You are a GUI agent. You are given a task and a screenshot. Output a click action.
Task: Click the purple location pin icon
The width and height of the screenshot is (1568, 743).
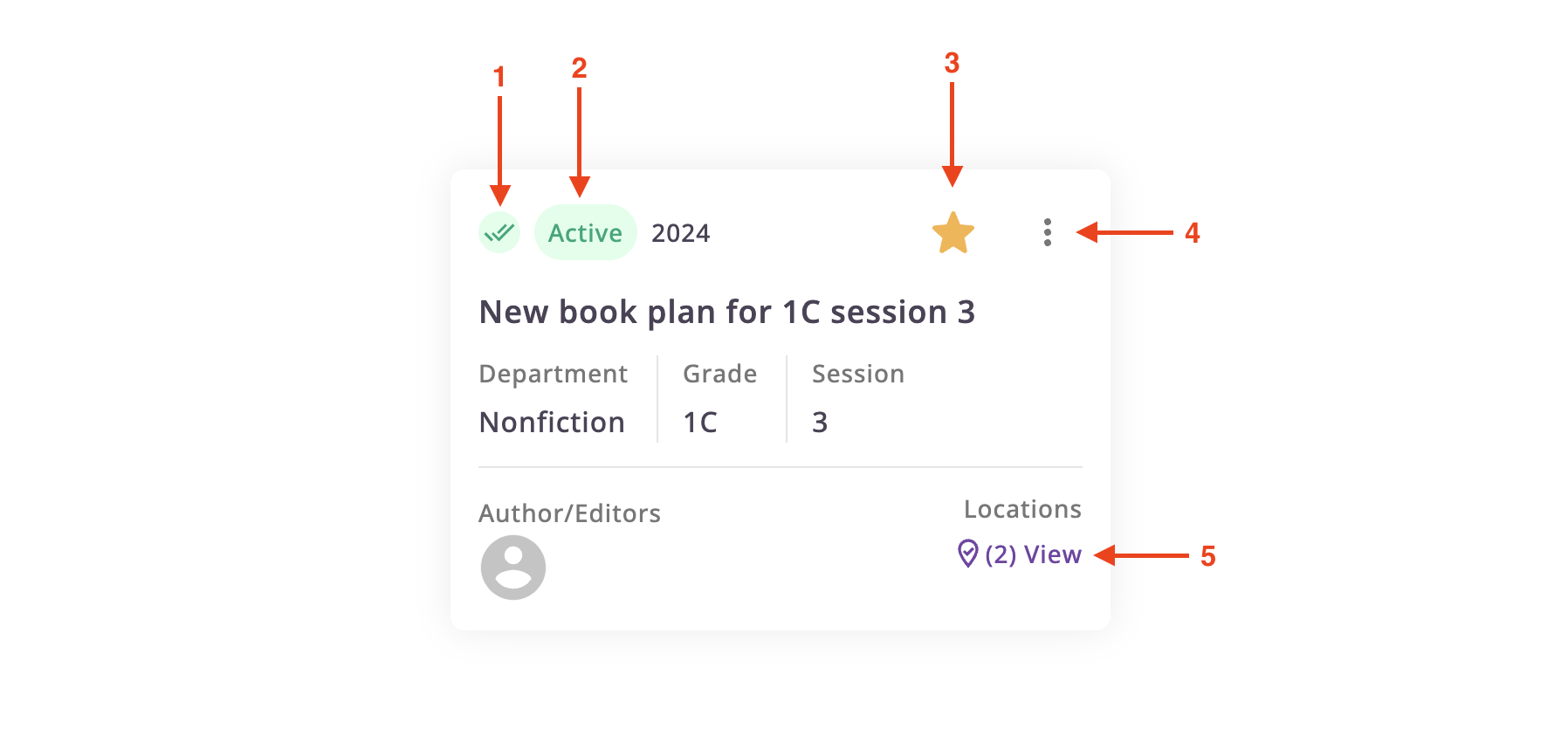(x=967, y=554)
